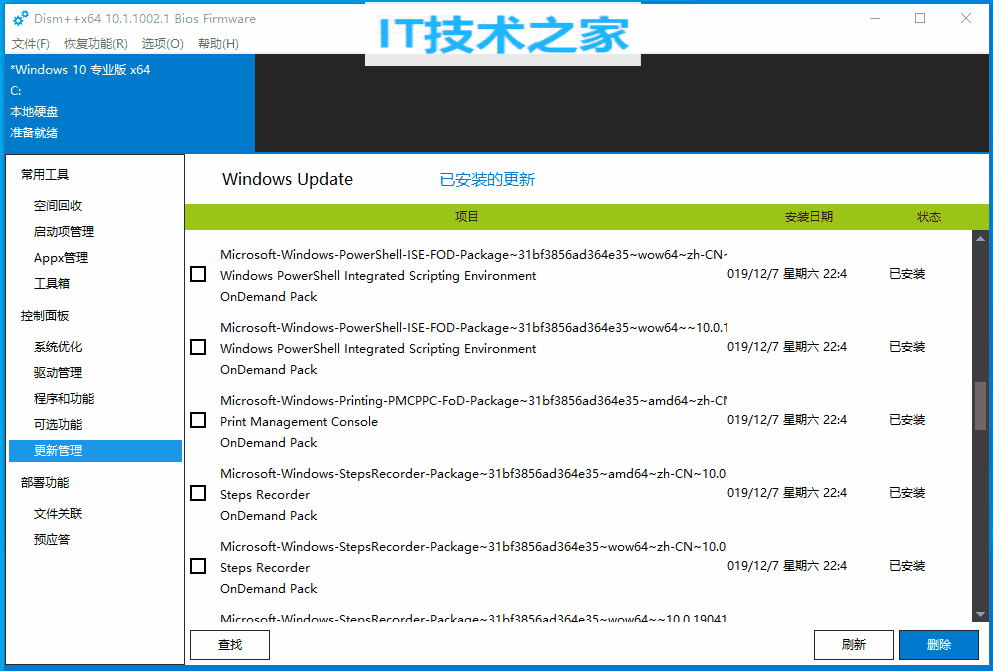Open the 帮助(H) menu
Image resolution: width=993 pixels, height=671 pixels.
click(x=218, y=44)
